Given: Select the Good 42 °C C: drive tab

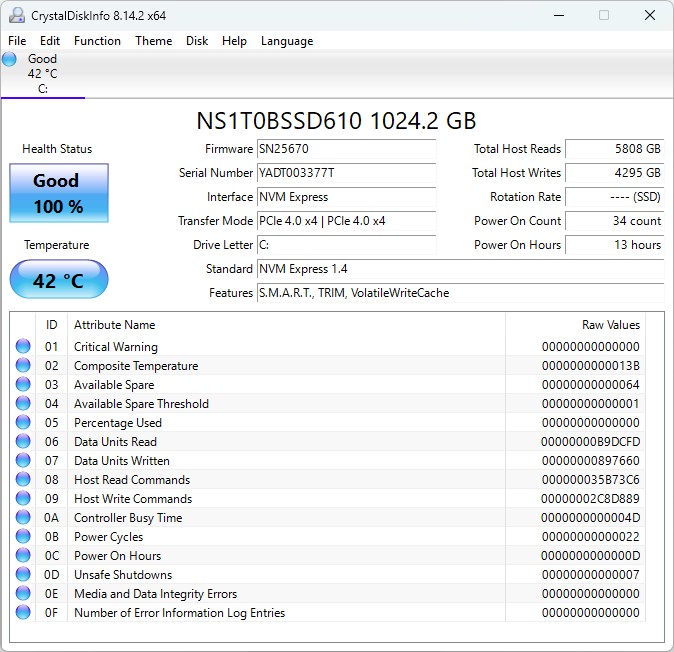Looking at the screenshot, I should (x=42, y=74).
